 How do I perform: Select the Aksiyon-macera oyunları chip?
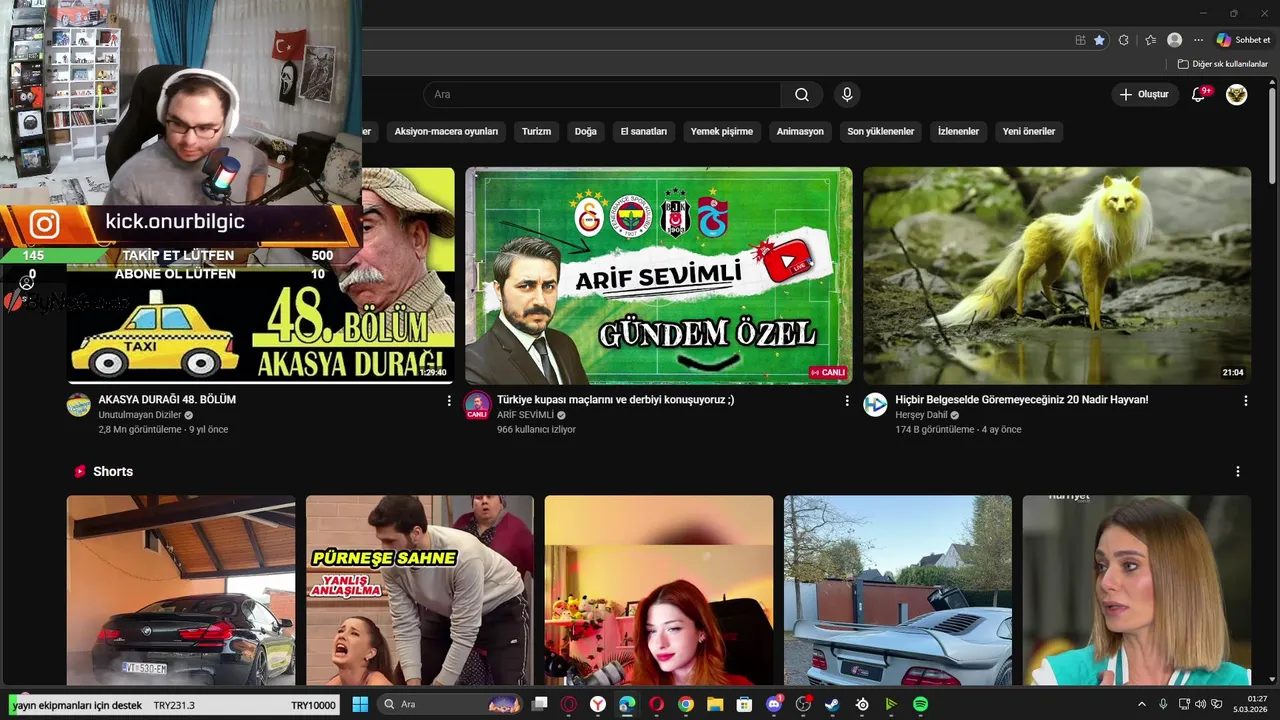coord(446,131)
